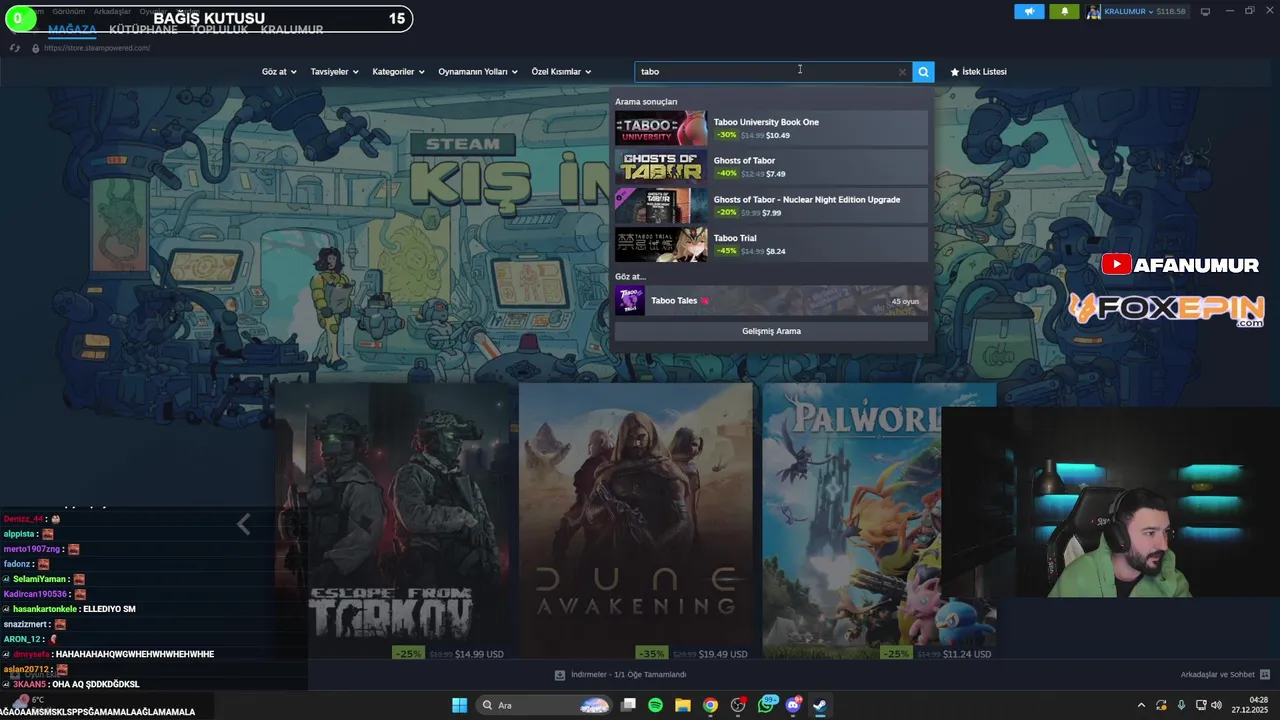1280x720 pixels.
Task: Click Palworld price $11.24 USD
Action: 967,654
